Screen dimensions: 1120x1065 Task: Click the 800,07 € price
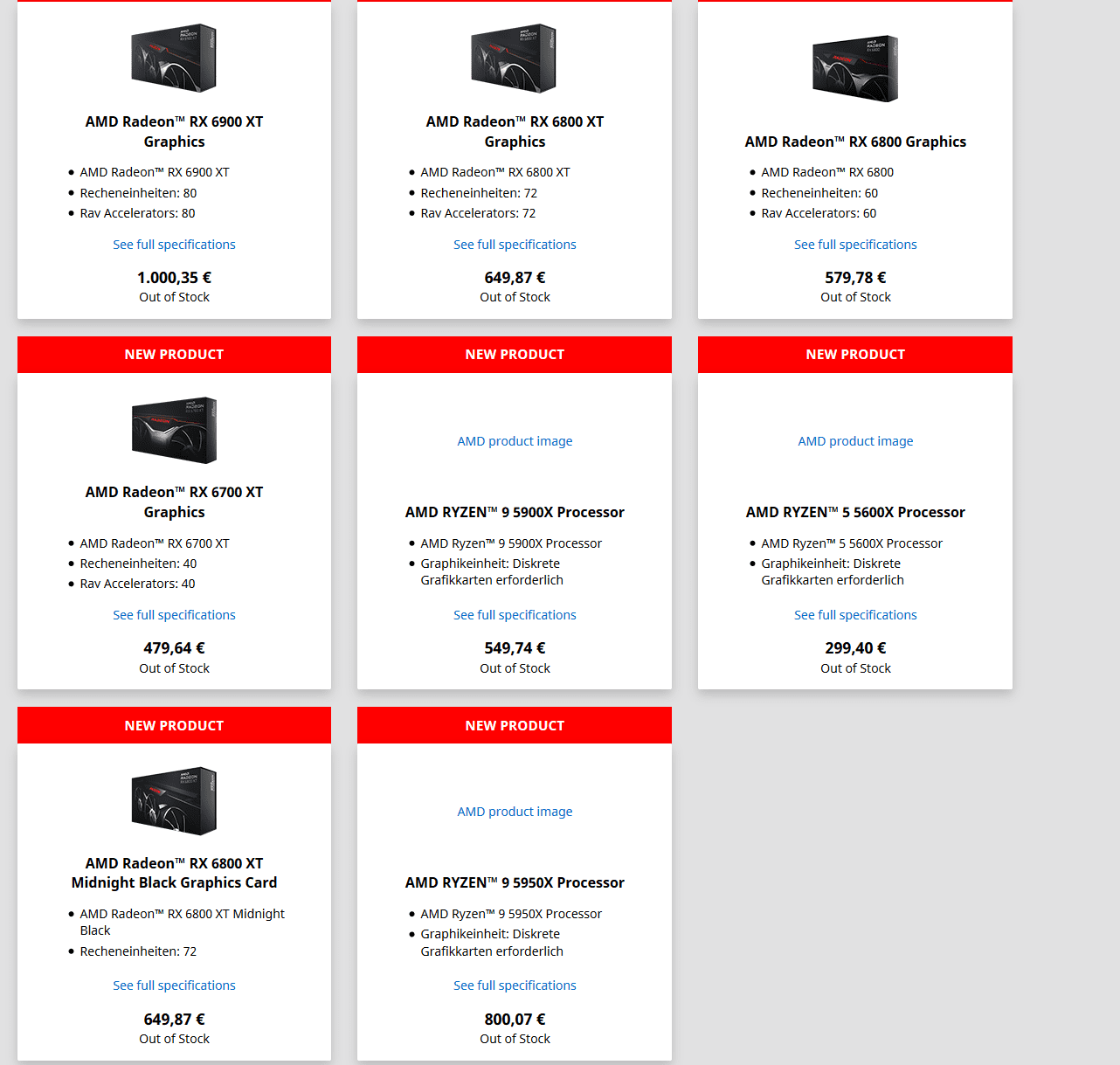[515, 1020]
